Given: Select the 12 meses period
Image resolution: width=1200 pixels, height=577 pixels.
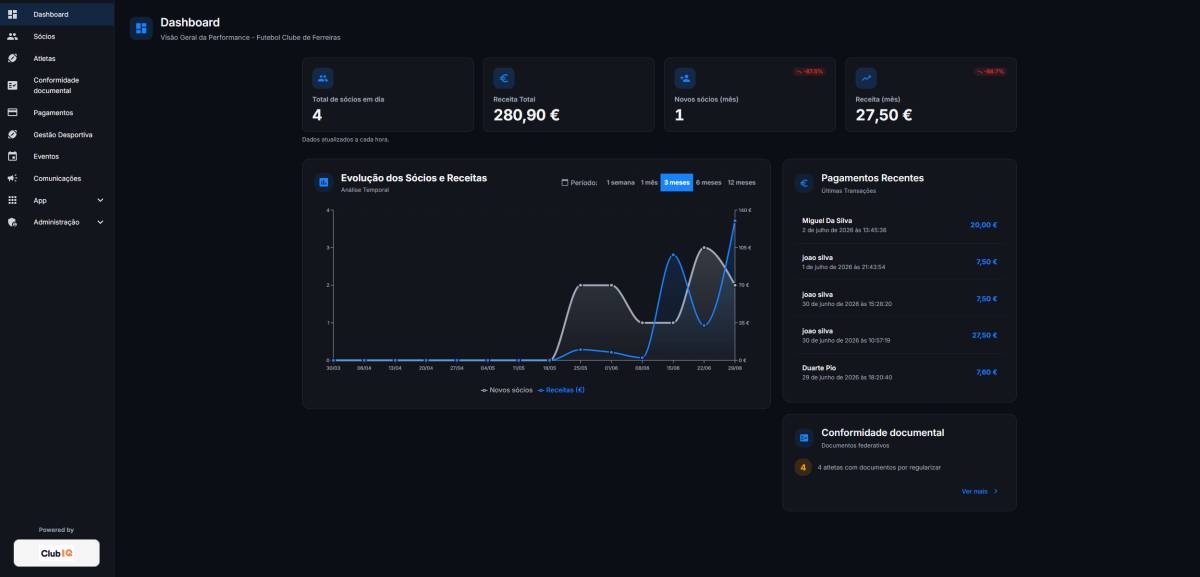Looking at the screenshot, I should pos(742,183).
